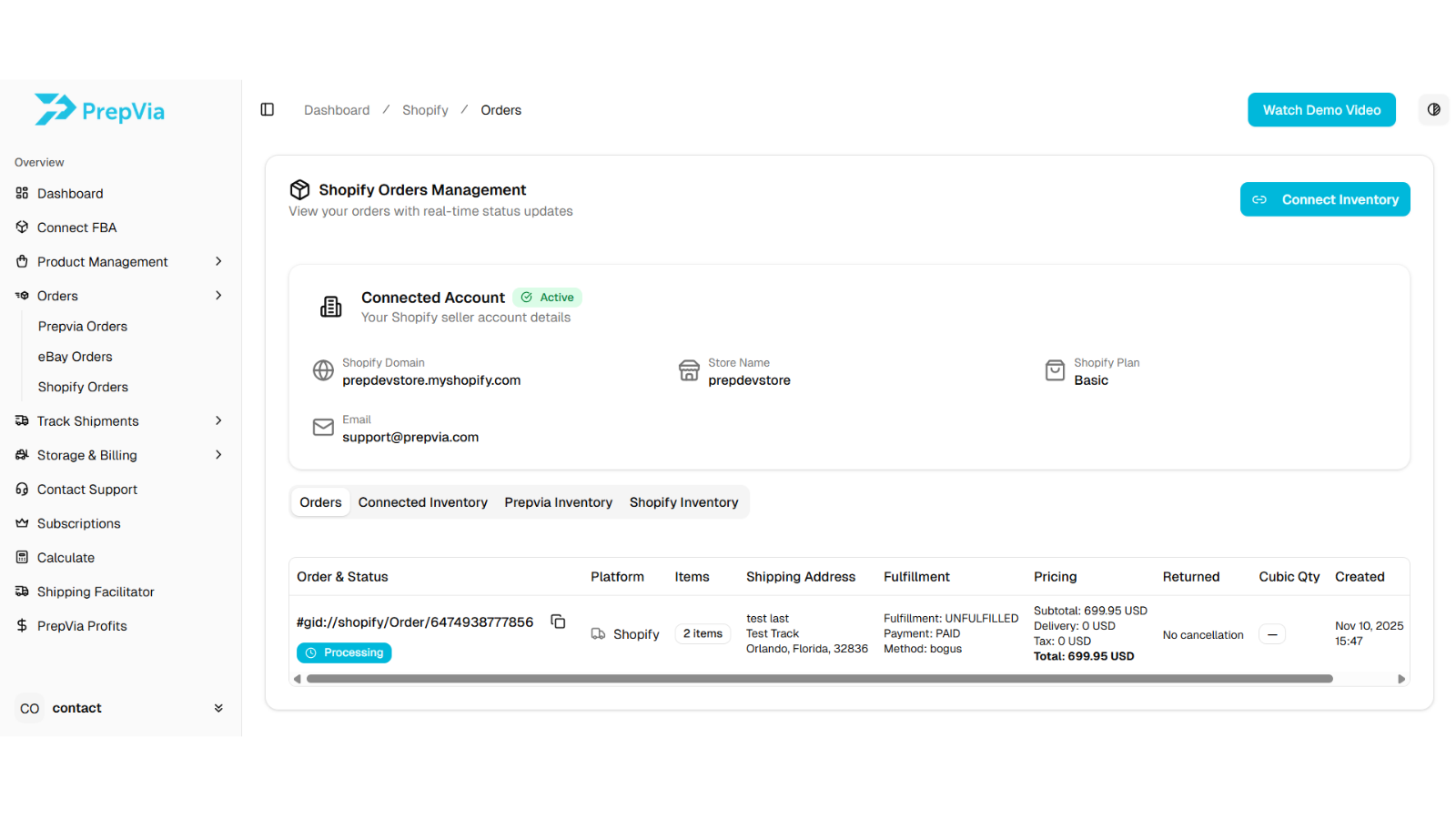
Task: Click the Storage & Billing icon
Action: (x=22, y=455)
